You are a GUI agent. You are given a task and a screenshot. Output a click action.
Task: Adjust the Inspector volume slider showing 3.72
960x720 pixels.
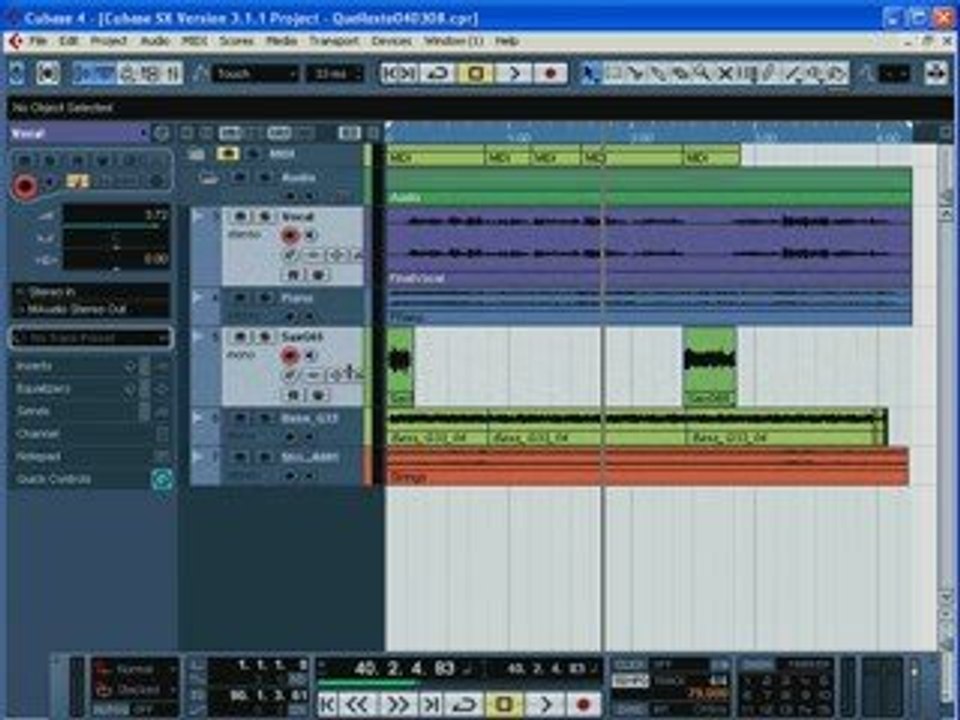[116, 217]
